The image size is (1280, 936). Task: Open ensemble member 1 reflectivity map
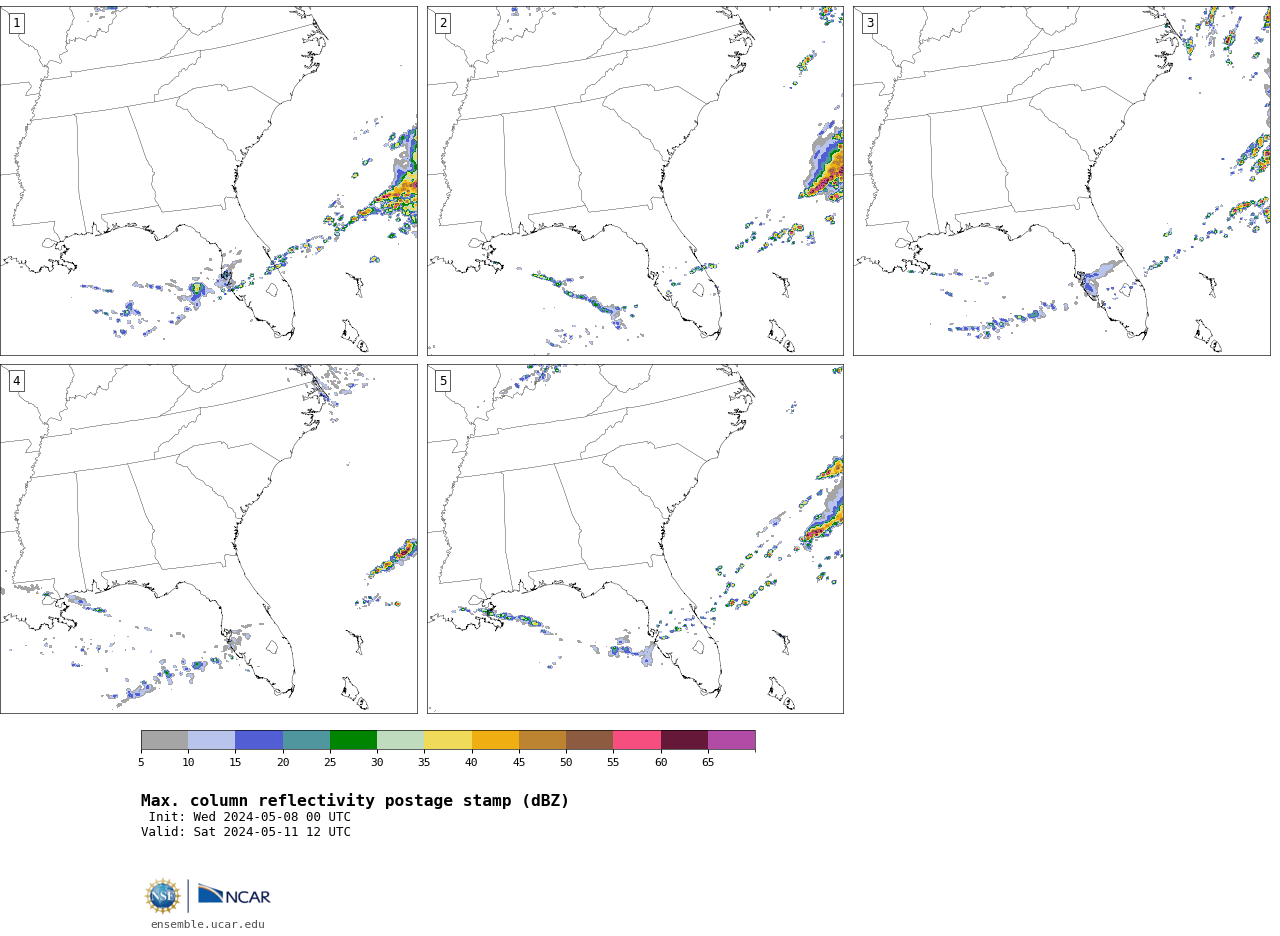click(x=208, y=181)
